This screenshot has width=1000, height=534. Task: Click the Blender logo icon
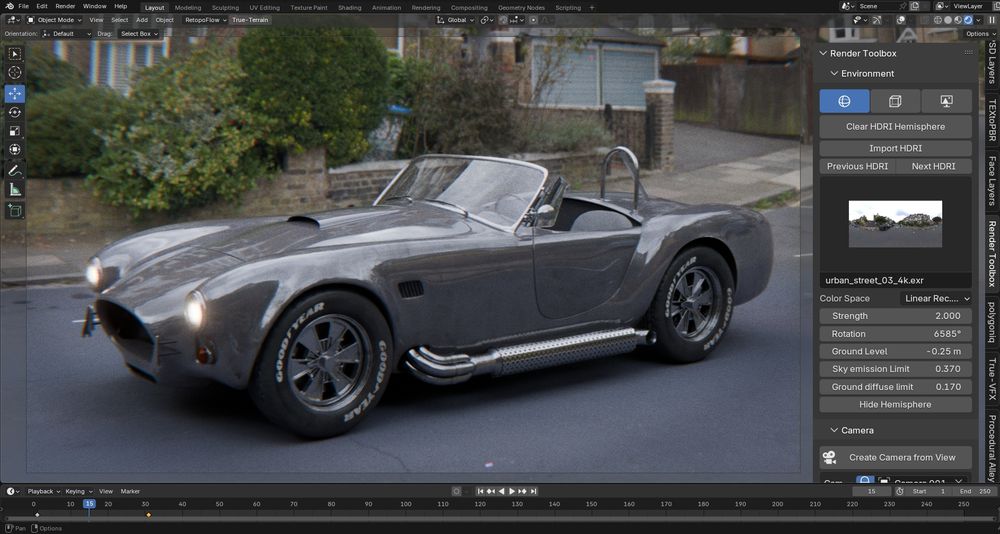9,6
